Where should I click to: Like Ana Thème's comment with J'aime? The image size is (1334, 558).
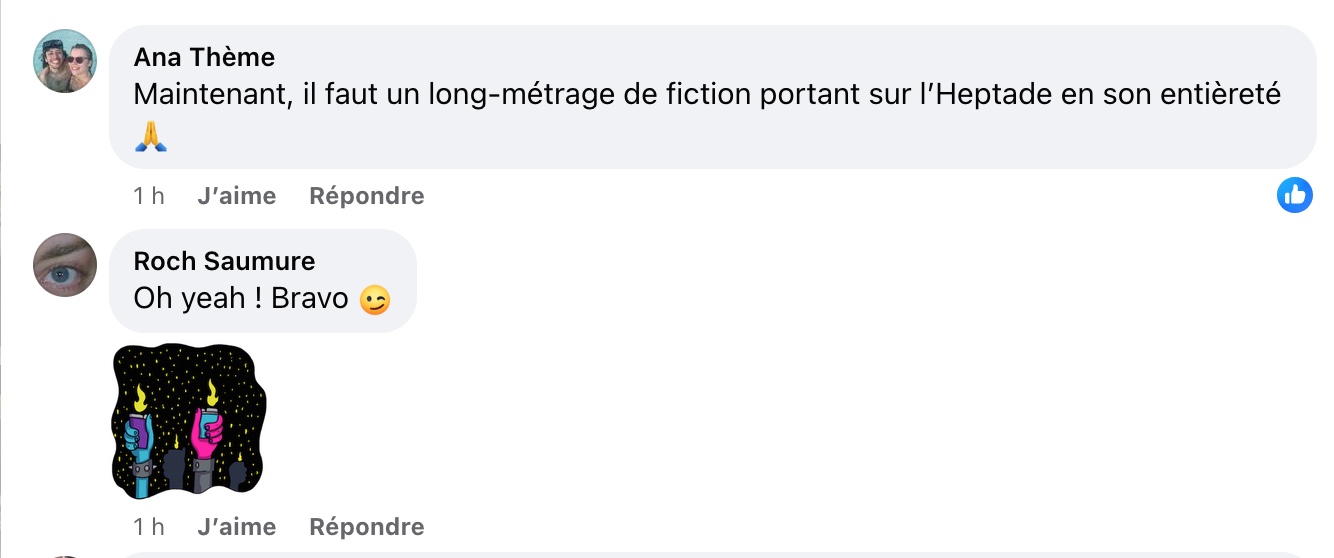pos(237,196)
